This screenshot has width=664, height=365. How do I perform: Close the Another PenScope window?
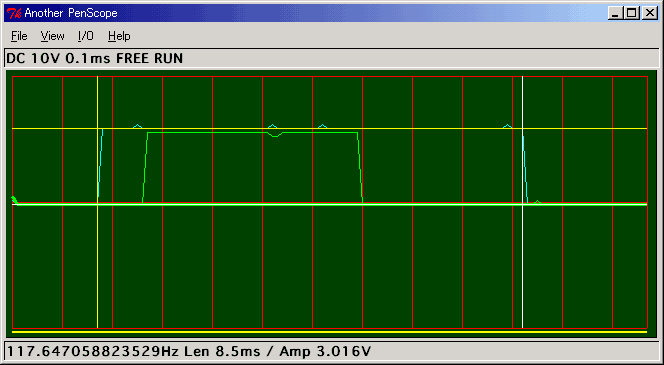click(649, 14)
